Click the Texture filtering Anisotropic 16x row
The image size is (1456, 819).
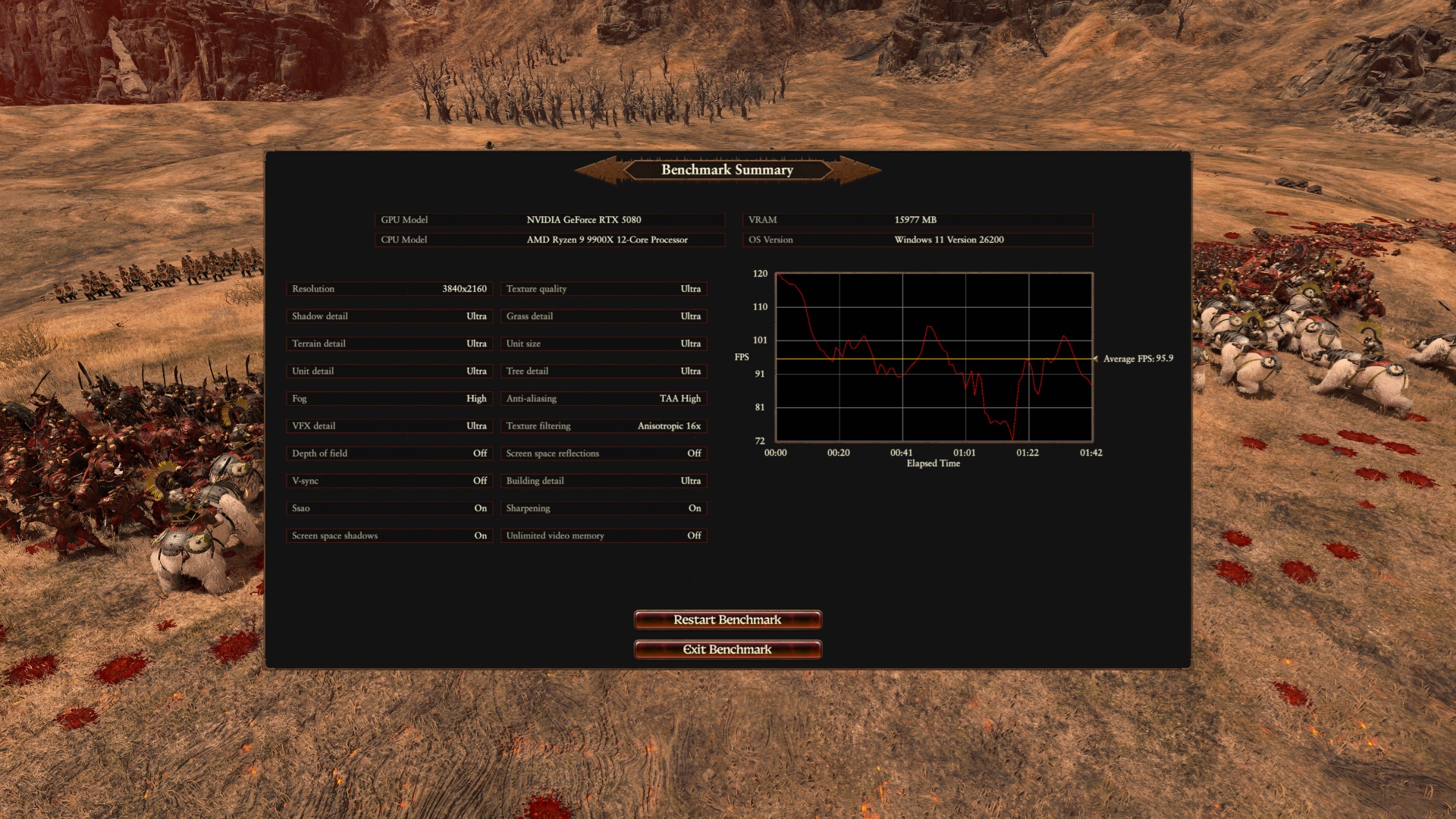(x=604, y=425)
